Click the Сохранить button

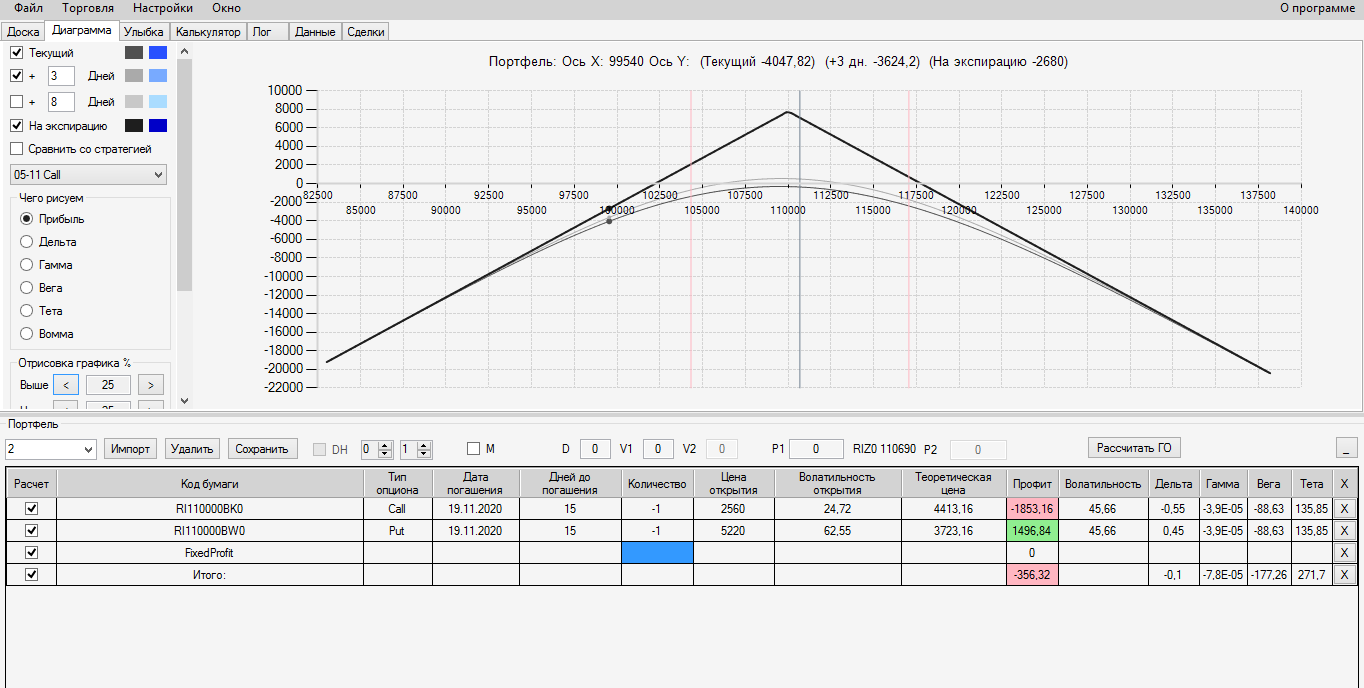[262, 449]
